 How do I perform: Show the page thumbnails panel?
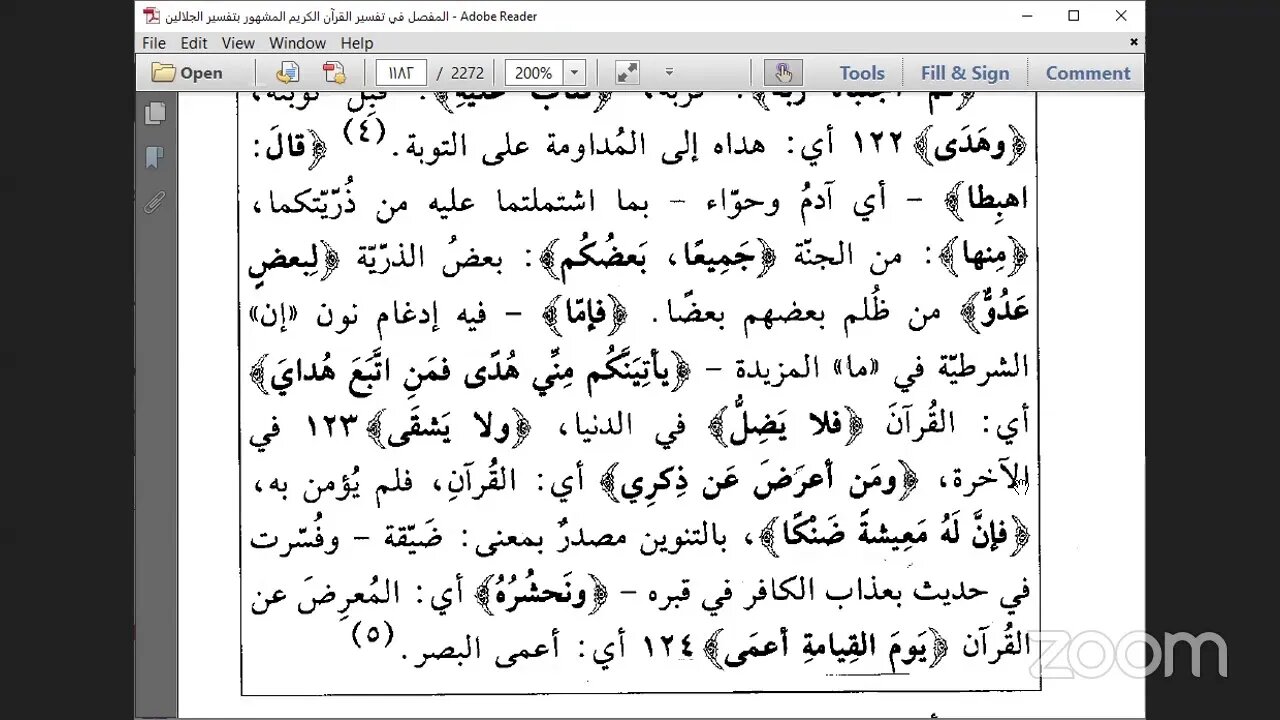(x=155, y=114)
